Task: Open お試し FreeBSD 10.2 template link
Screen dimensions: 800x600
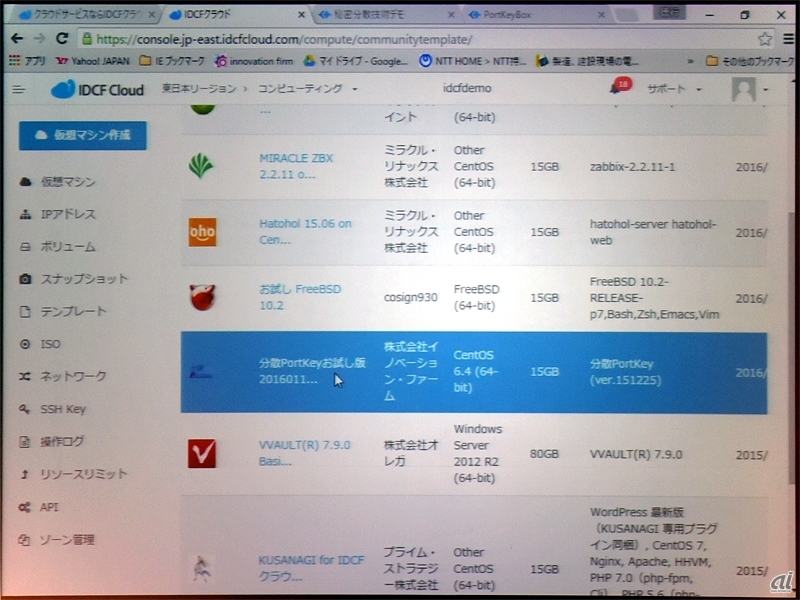Action: click(x=299, y=297)
